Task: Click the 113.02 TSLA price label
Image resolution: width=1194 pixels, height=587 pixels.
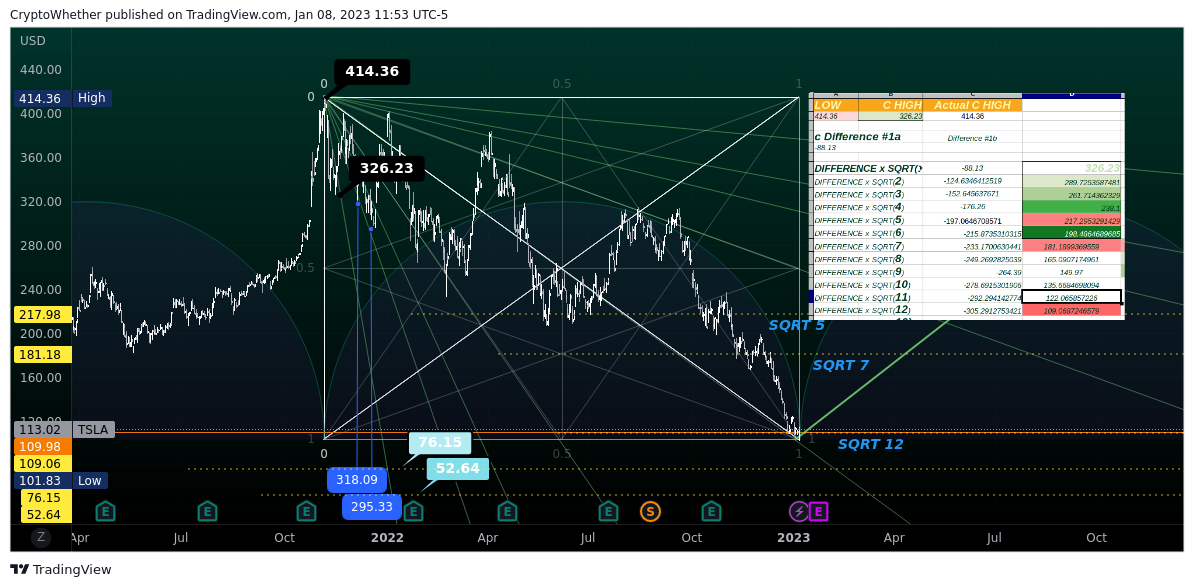Action: pos(64,429)
